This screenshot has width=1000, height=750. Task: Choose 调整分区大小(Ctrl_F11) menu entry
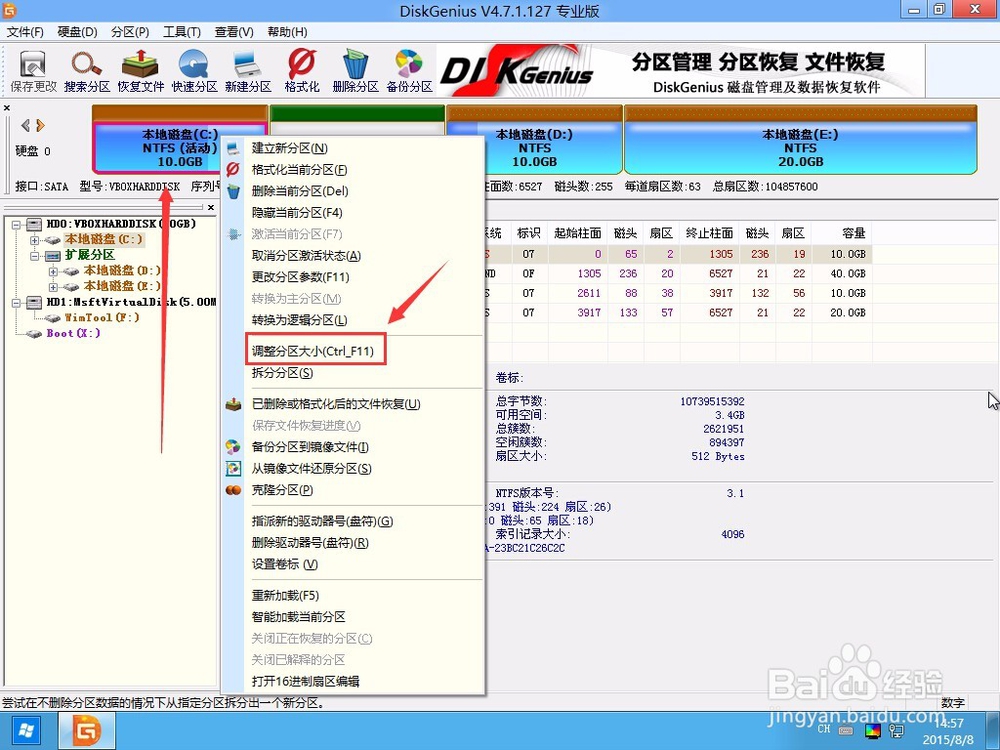click(x=312, y=351)
